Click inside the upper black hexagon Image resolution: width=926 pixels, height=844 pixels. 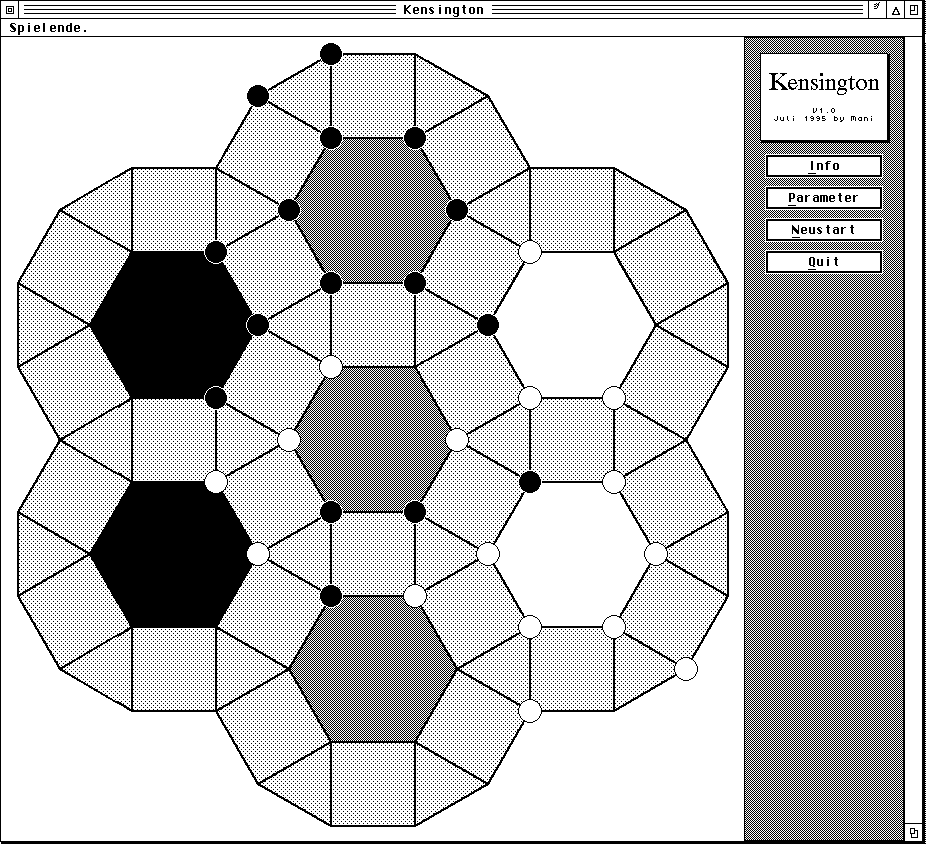point(173,324)
